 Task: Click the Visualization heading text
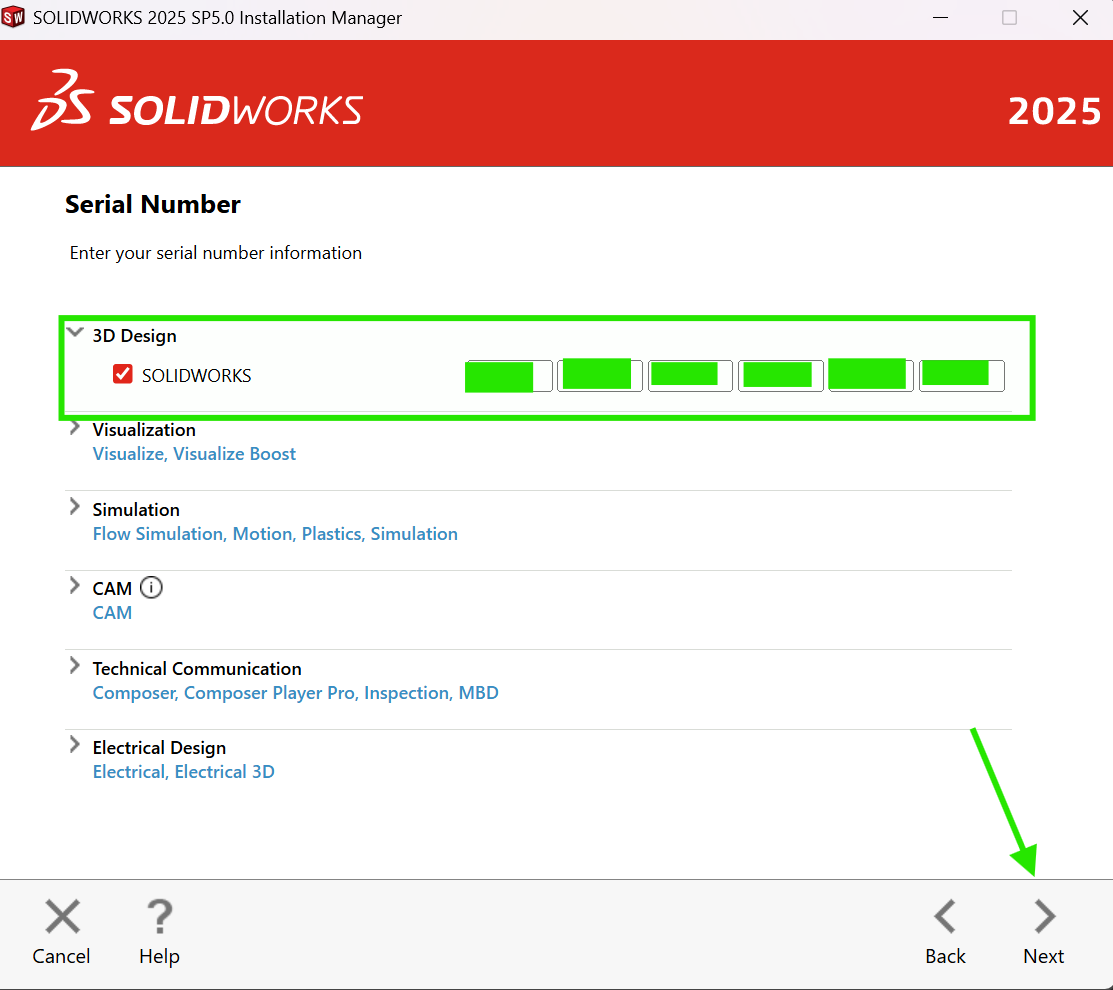point(144,430)
